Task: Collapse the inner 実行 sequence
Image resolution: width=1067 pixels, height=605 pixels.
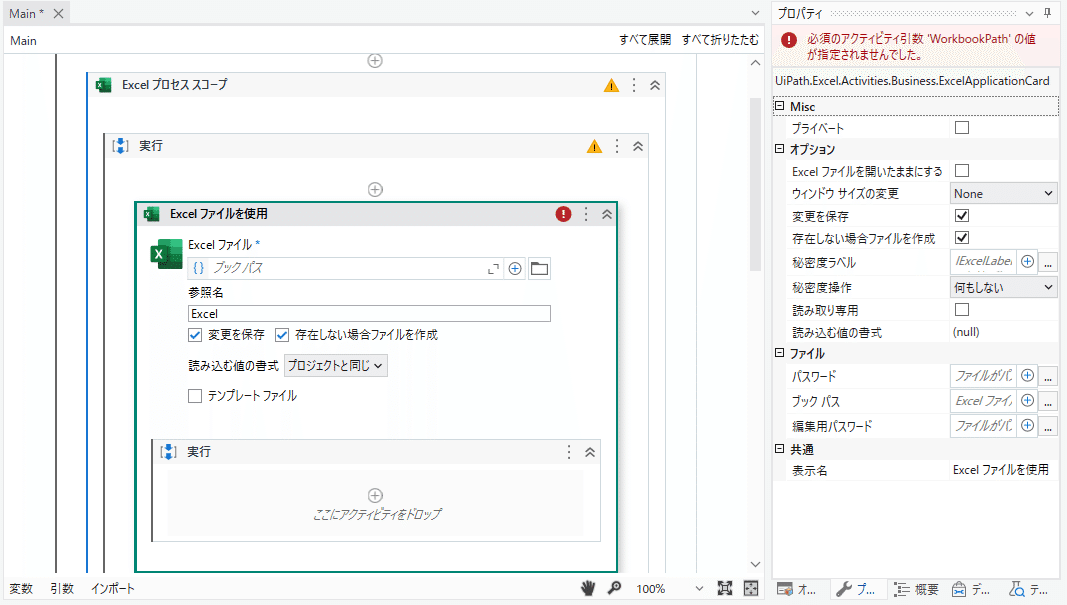Action: click(590, 452)
